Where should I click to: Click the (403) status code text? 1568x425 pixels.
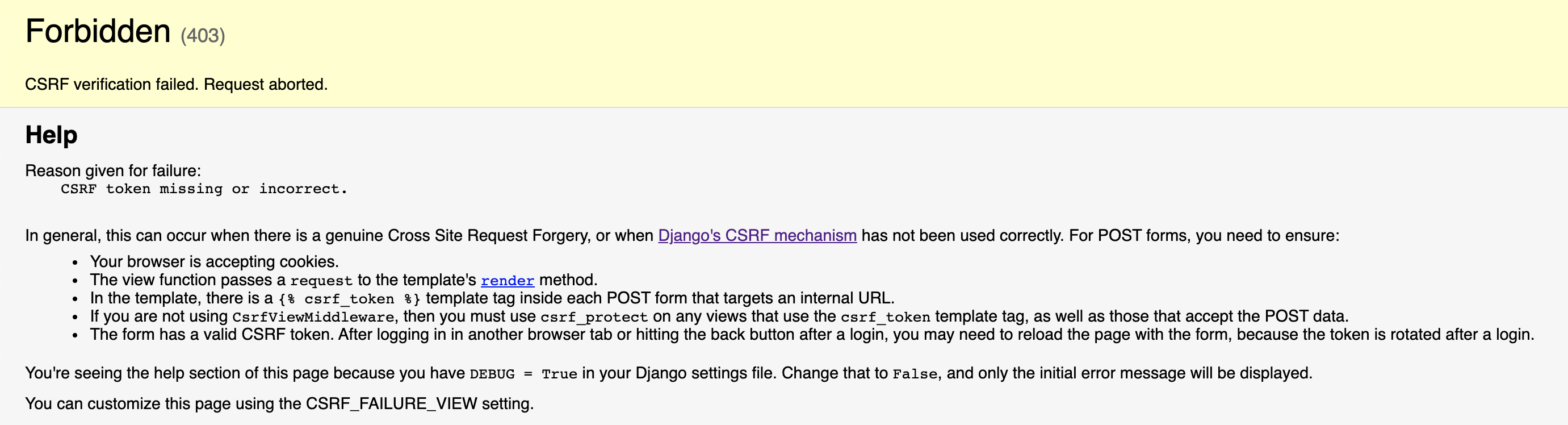coord(203,35)
